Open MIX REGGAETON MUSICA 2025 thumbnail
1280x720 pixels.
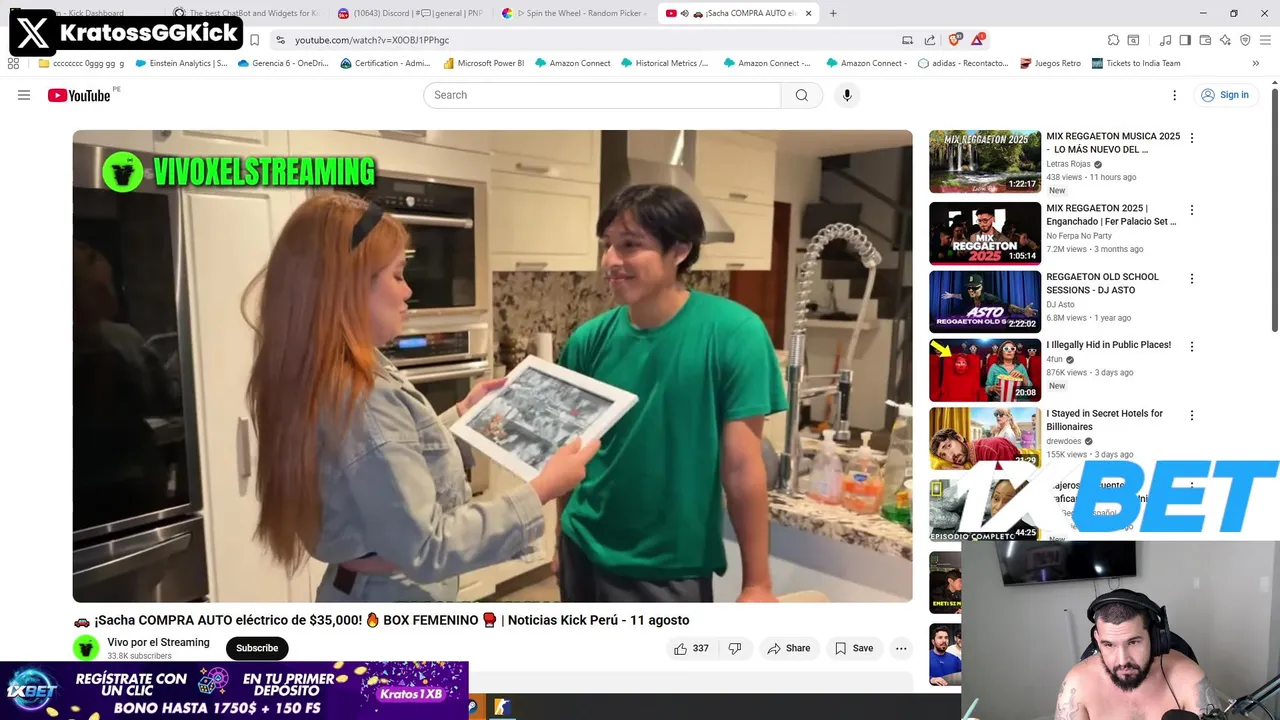985,161
